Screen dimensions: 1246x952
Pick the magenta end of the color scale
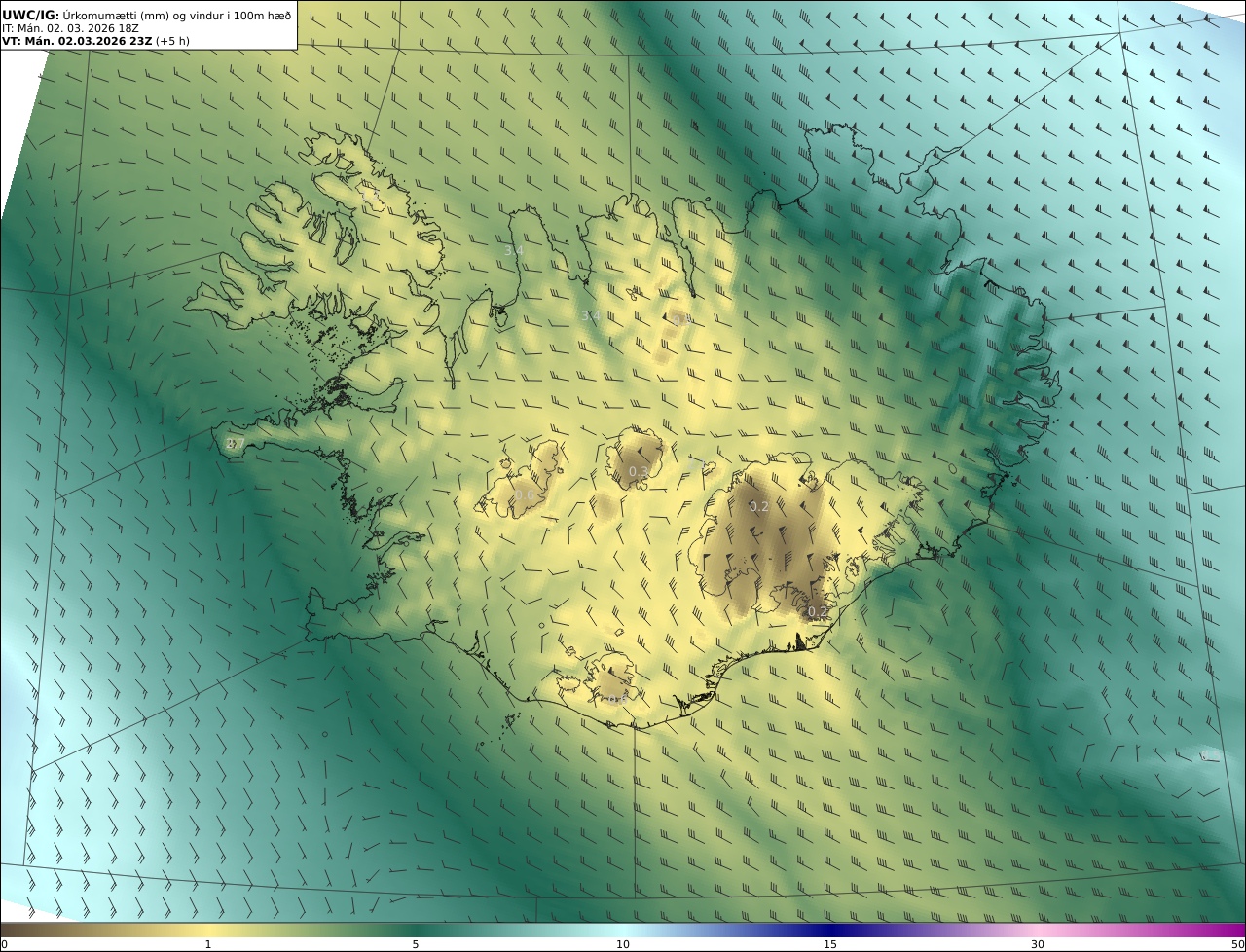(x=1234, y=930)
